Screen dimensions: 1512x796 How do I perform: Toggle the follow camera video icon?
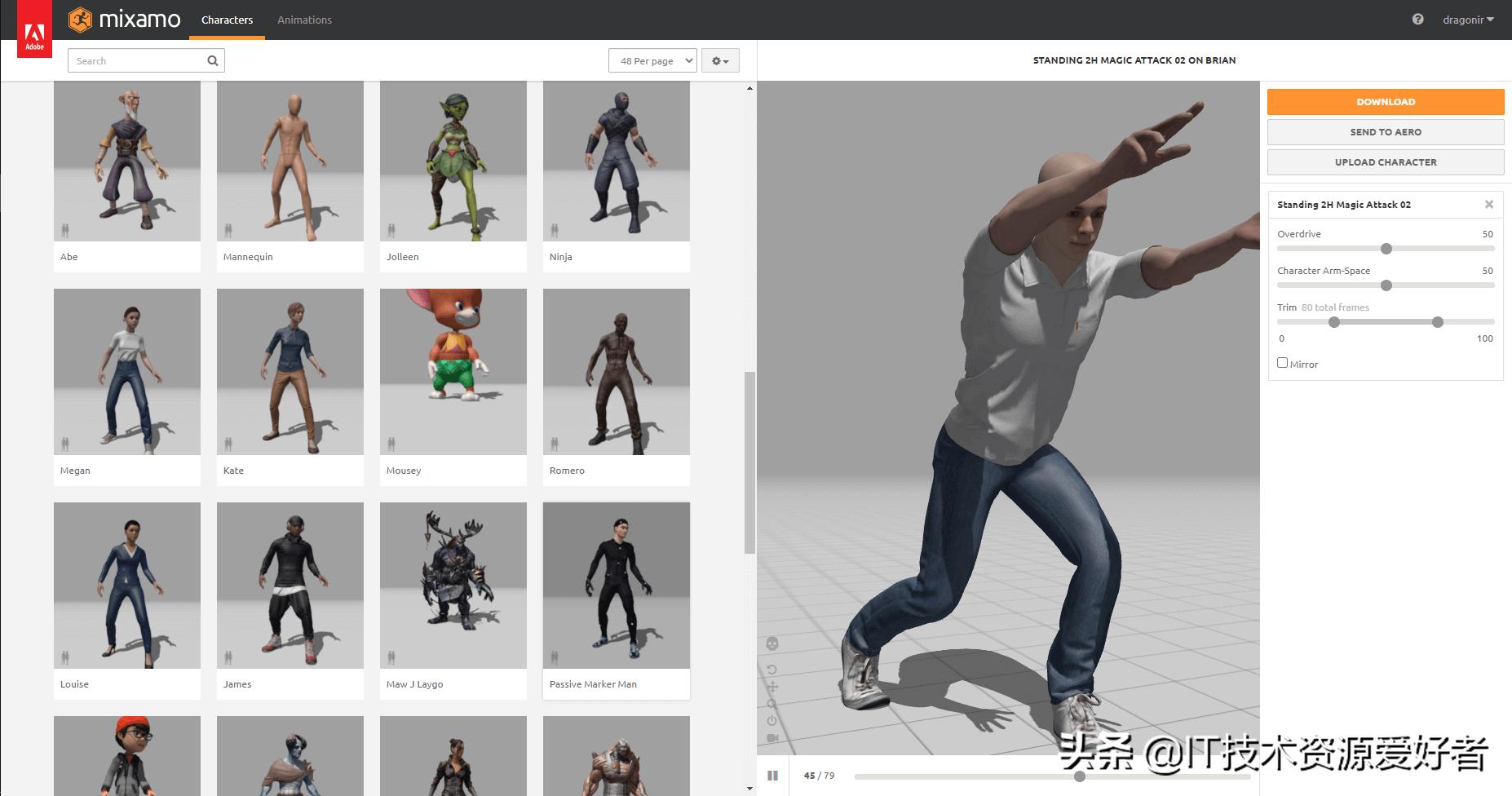[772, 738]
